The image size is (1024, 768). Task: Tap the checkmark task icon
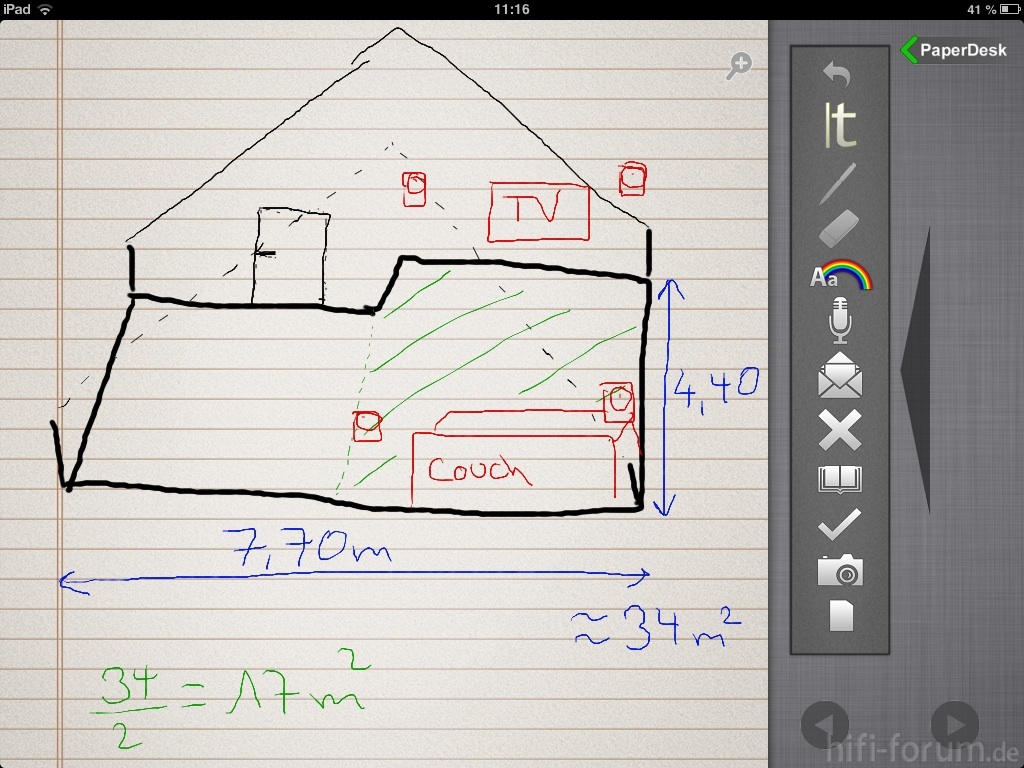point(839,524)
